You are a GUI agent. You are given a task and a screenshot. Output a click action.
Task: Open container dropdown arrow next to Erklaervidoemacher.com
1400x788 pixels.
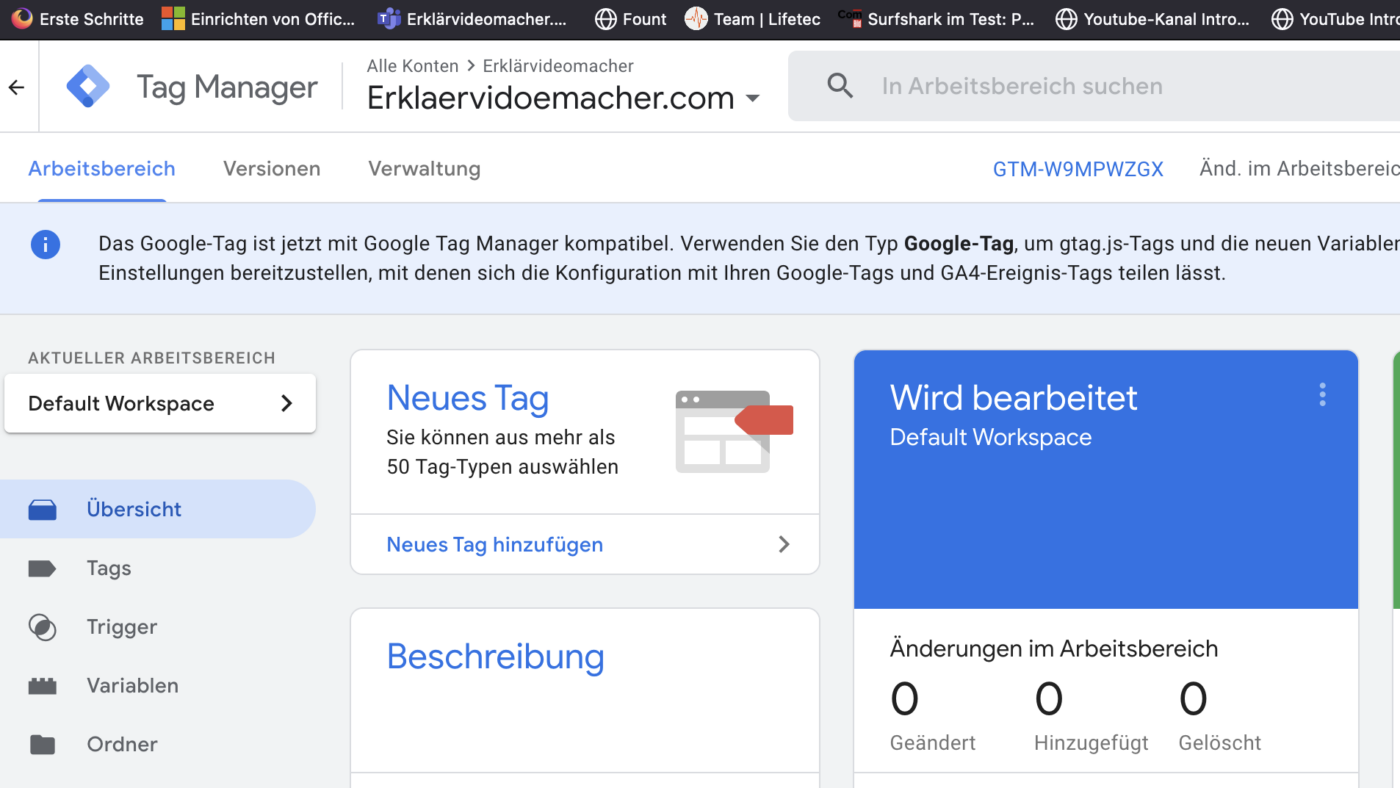click(x=753, y=99)
